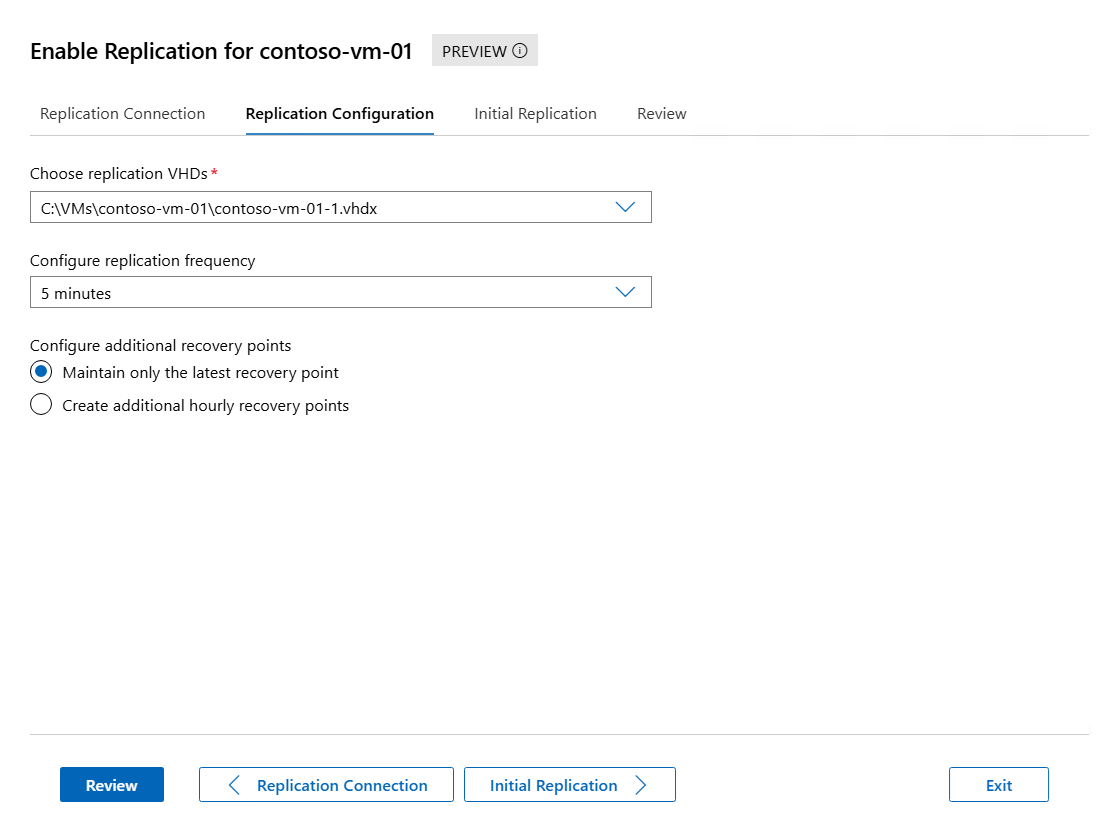Click the chevron arrow in the frequency dropdown
The height and width of the screenshot is (839, 1119).
[x=625, y=292]
